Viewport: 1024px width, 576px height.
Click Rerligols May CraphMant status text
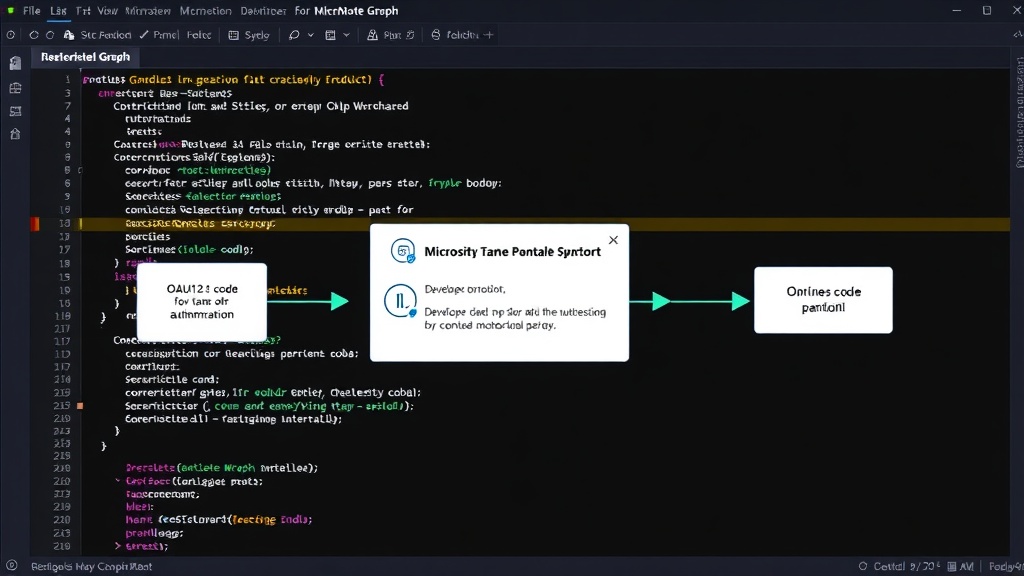(91, 566)
